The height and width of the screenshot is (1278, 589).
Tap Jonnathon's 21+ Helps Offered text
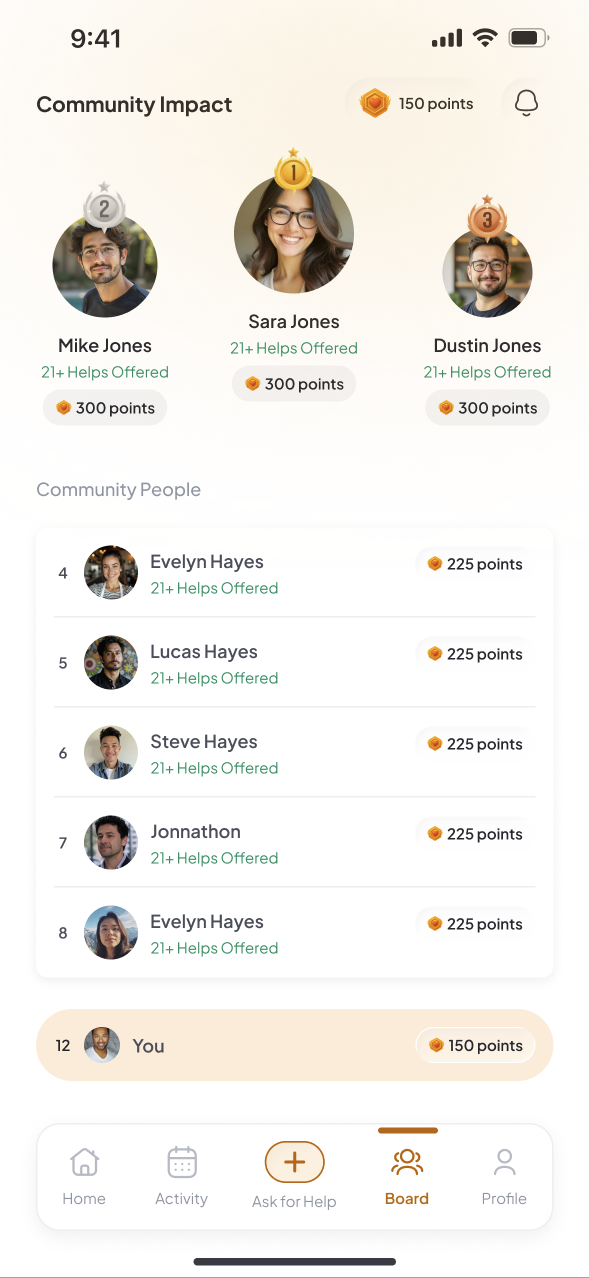coord(214,858)
